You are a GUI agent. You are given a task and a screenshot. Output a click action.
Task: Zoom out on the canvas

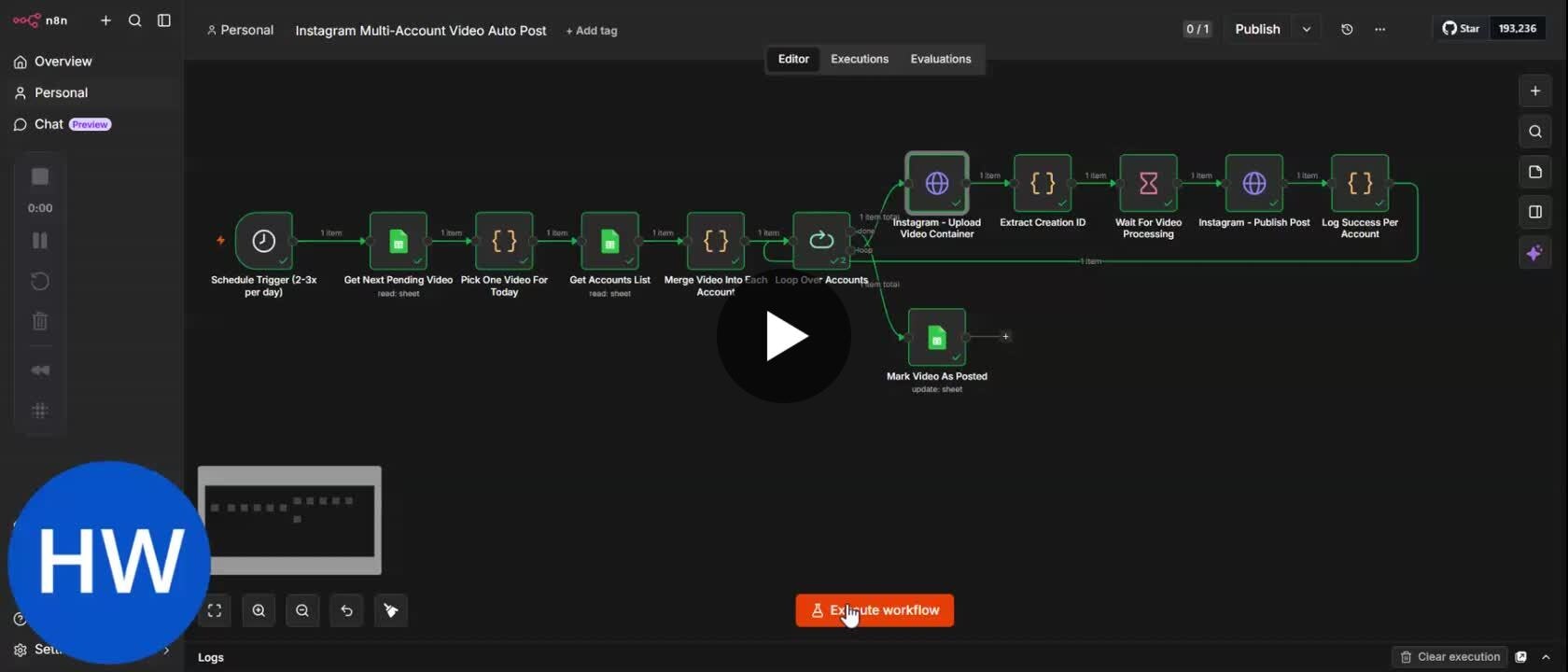pyautogui.click(x=302, y=610)
